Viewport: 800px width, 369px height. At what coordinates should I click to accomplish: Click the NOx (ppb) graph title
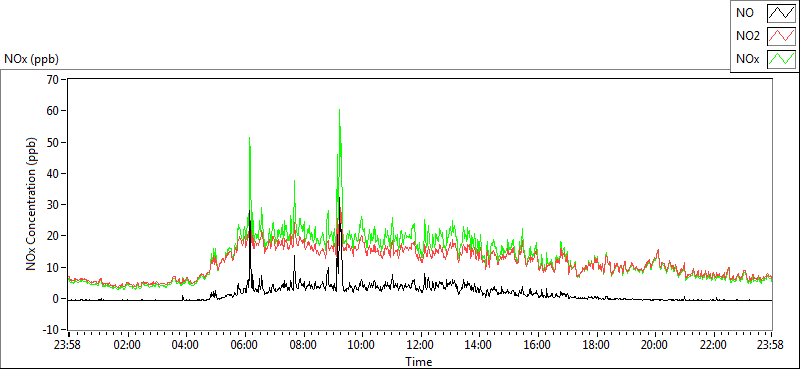pos(31,59)
